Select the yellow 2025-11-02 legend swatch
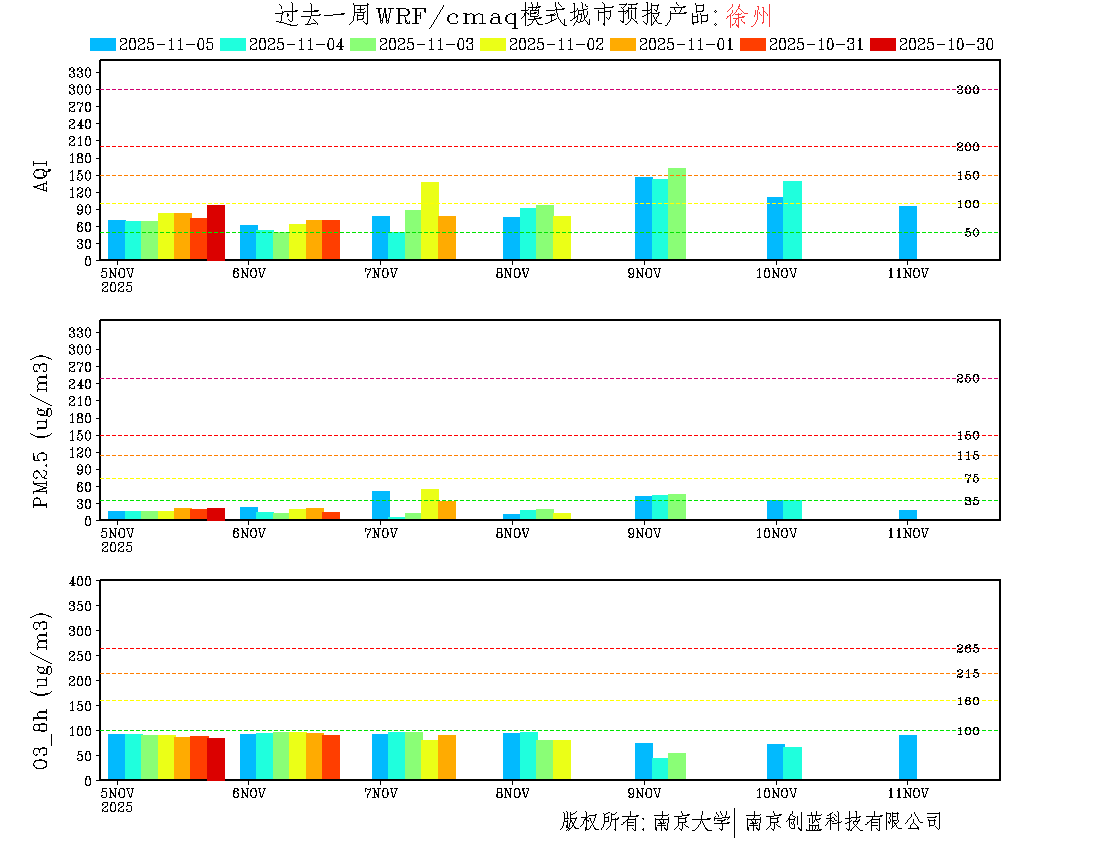Screen dimensions: 1100x850 [493, 44]
